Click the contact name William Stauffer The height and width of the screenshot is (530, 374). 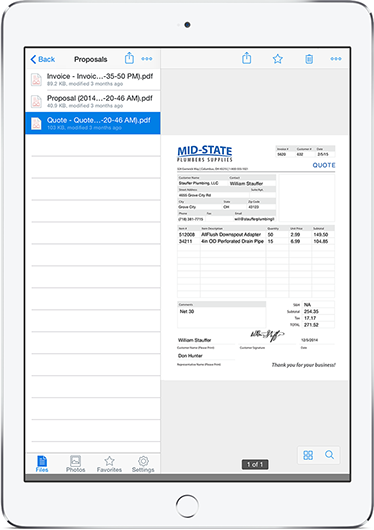246,183
